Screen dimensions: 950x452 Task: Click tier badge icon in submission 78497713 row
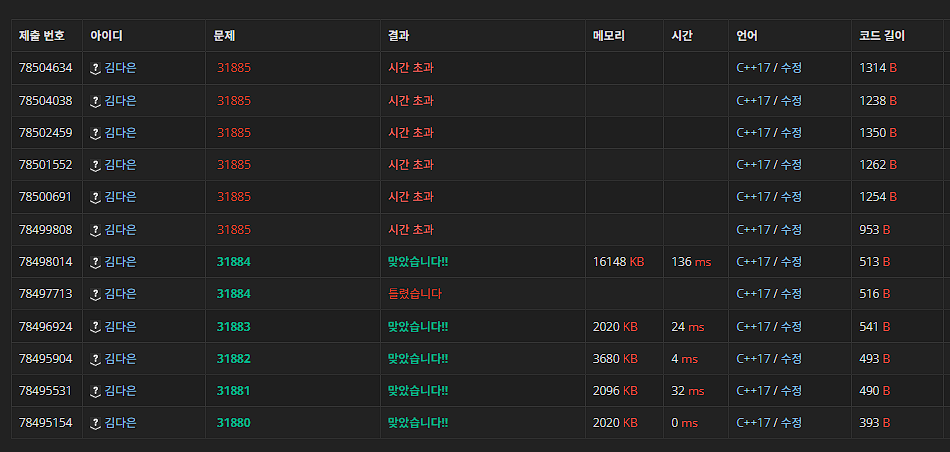click(95, 294)
